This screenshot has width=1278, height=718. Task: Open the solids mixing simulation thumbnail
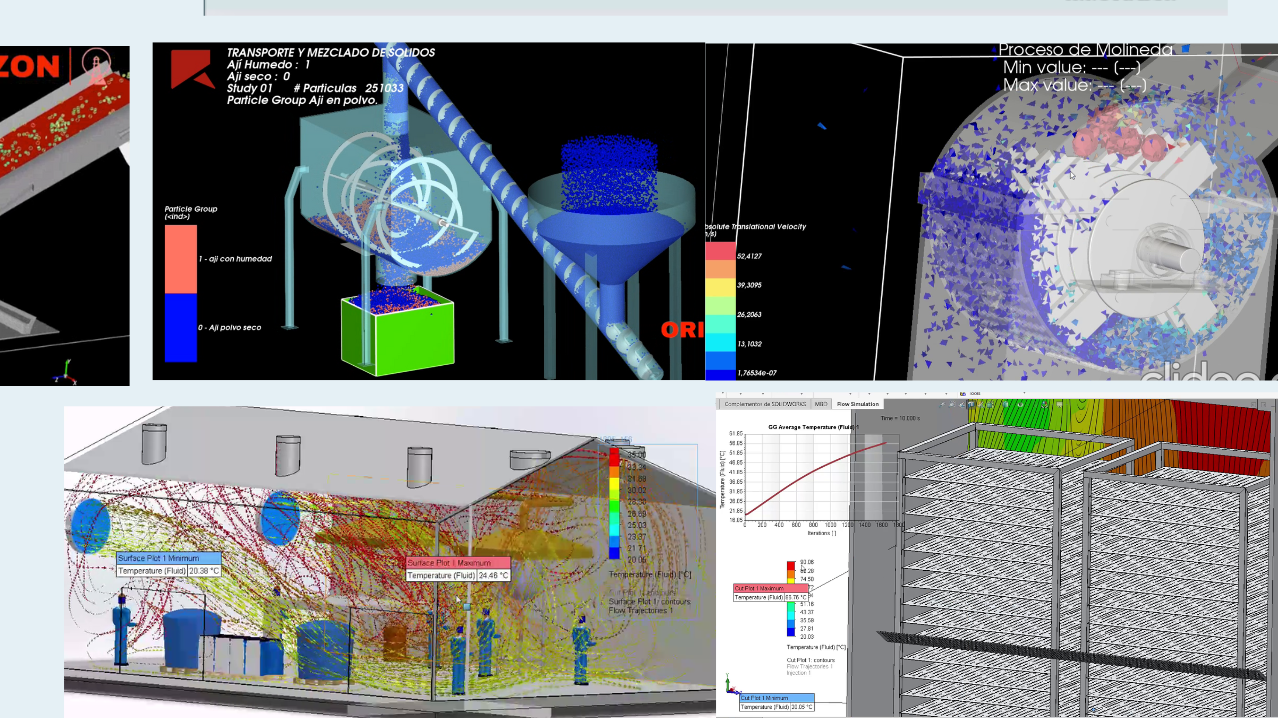click(x=428, y=211)
